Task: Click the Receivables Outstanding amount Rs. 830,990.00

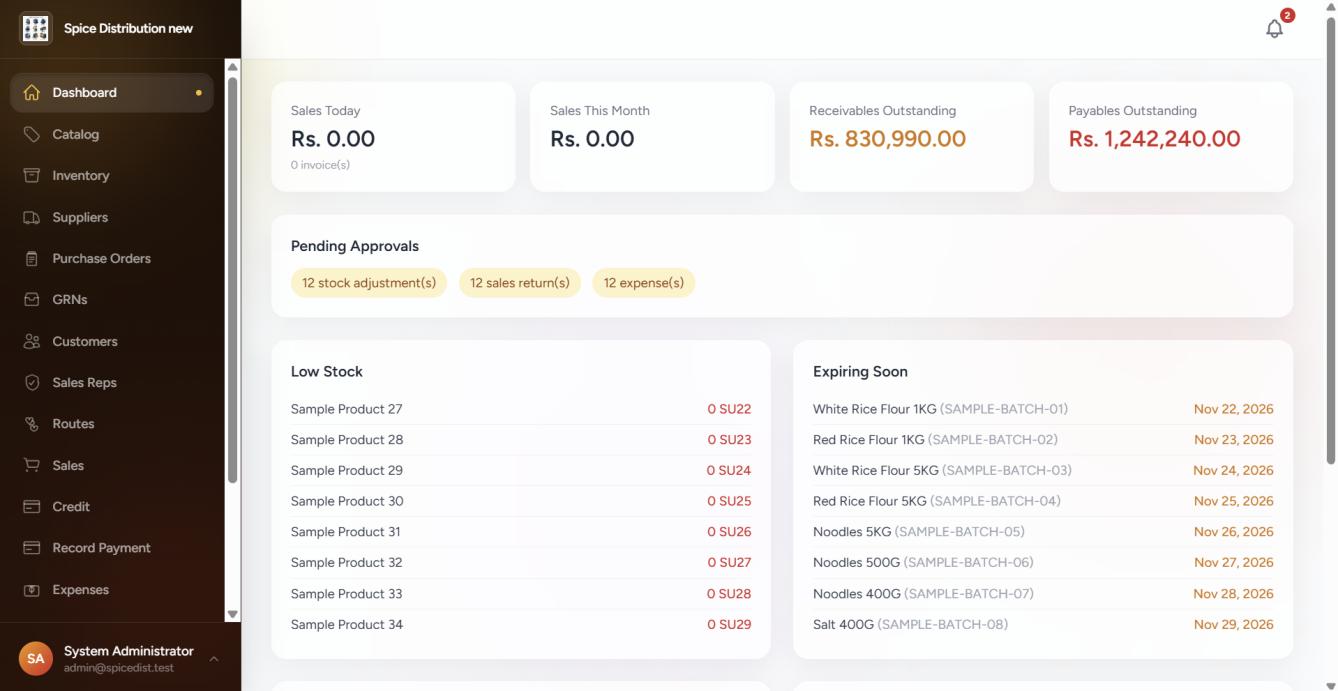Action: click(887, 139)
